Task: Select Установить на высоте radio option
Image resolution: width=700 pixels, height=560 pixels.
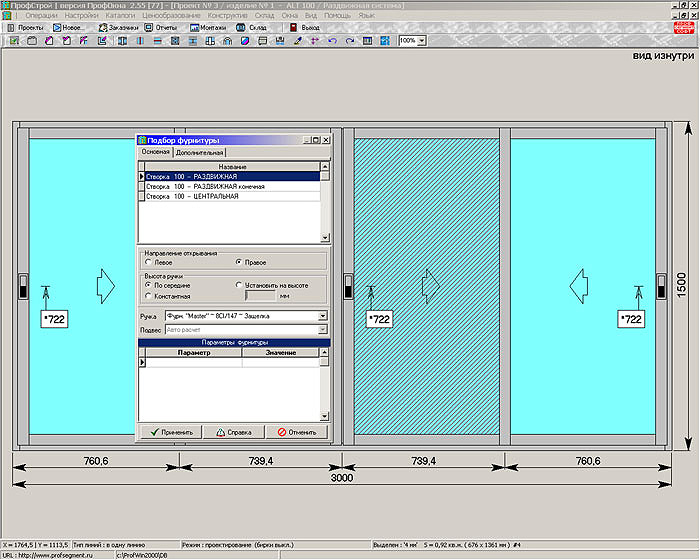Action: tap(238, 285)
